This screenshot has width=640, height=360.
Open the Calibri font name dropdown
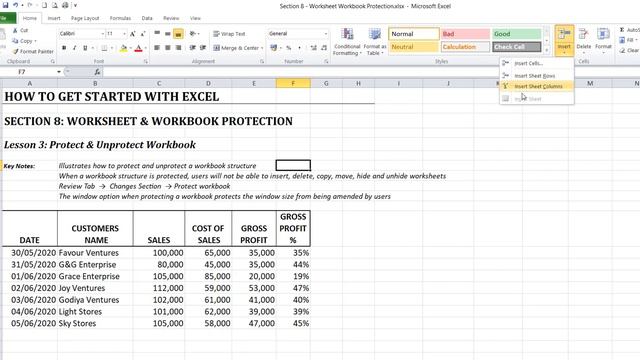[102, 33]
